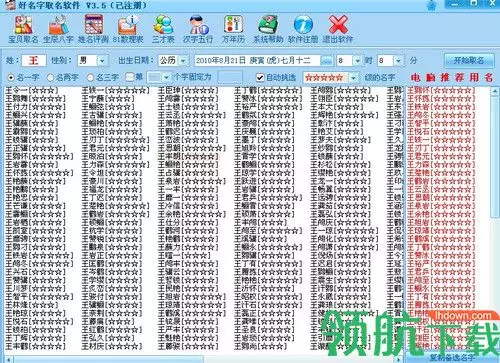Select the name 王付力 in main list
Screen dimensions: 500x363
coord(36,107)
